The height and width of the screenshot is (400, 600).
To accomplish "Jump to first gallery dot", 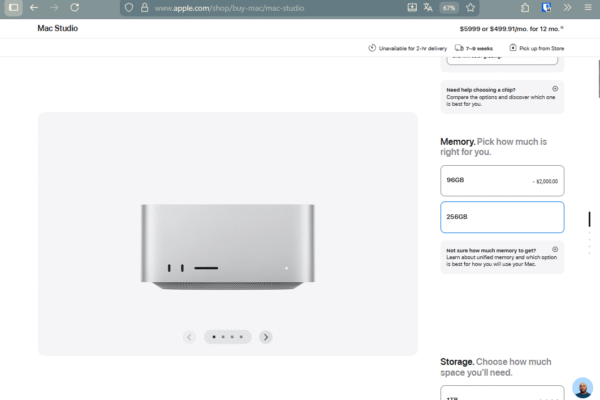I will (214, 337).
